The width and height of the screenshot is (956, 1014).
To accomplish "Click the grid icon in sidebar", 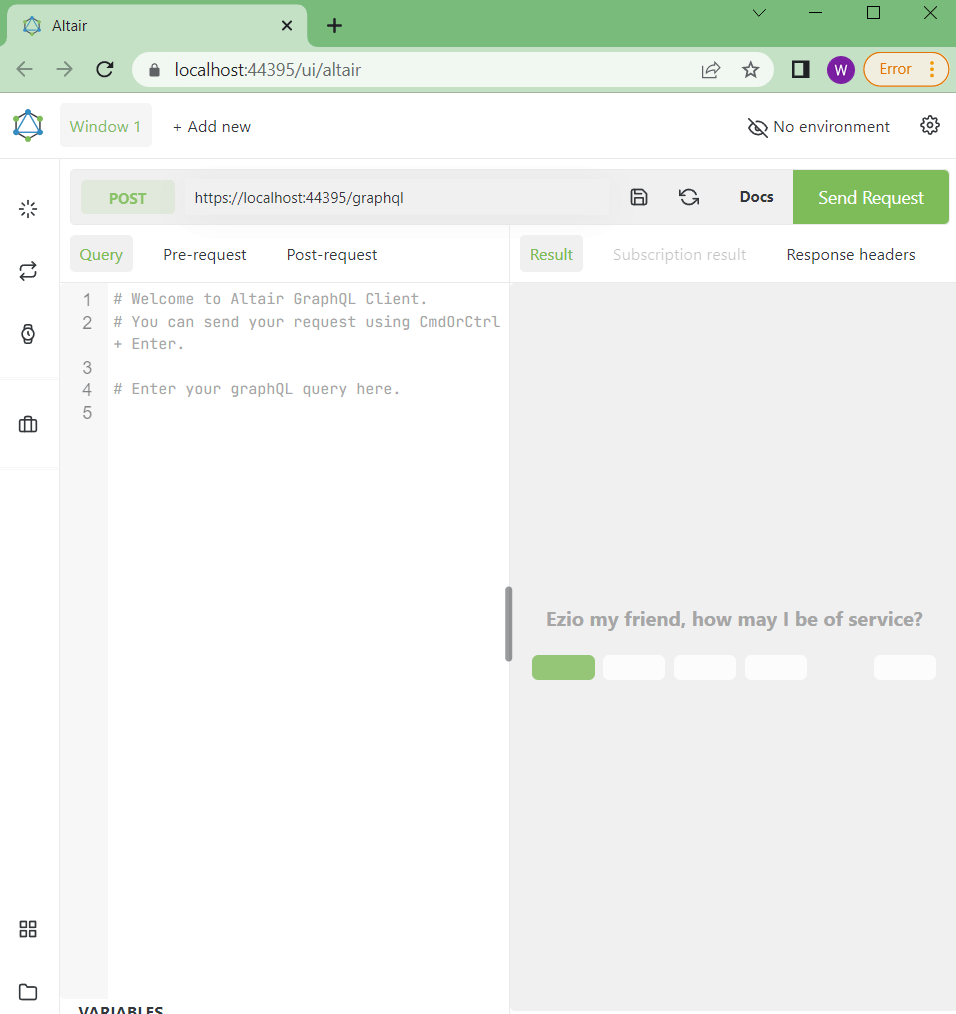I will pyautogui.click(x=28, y=929).
